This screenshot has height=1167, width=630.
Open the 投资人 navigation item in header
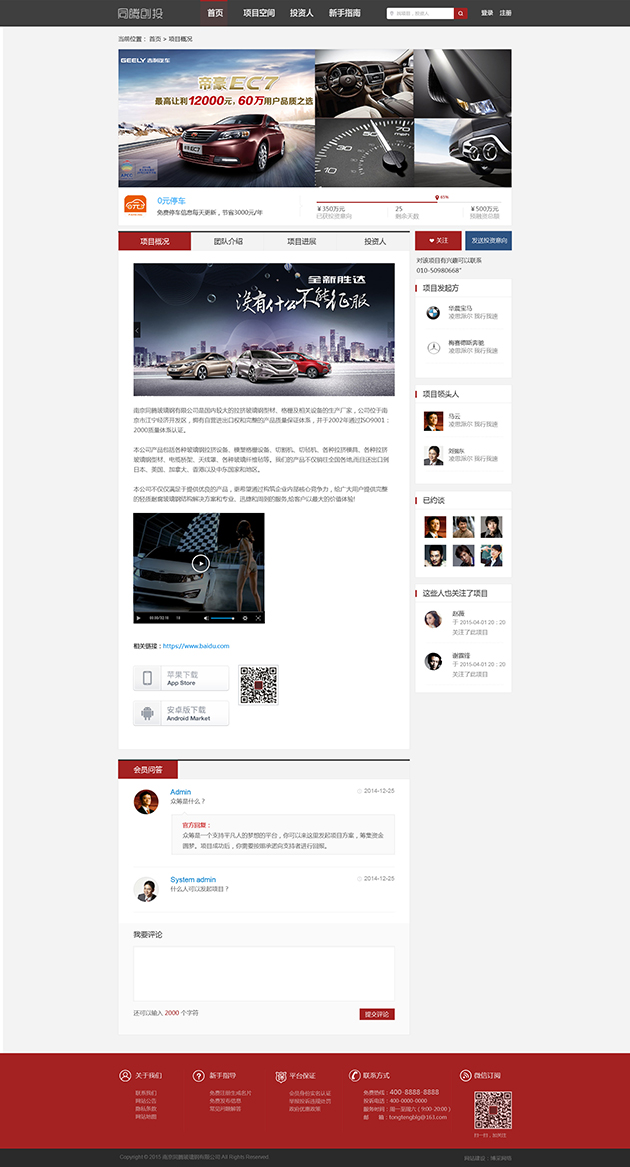tap(302, 13)
